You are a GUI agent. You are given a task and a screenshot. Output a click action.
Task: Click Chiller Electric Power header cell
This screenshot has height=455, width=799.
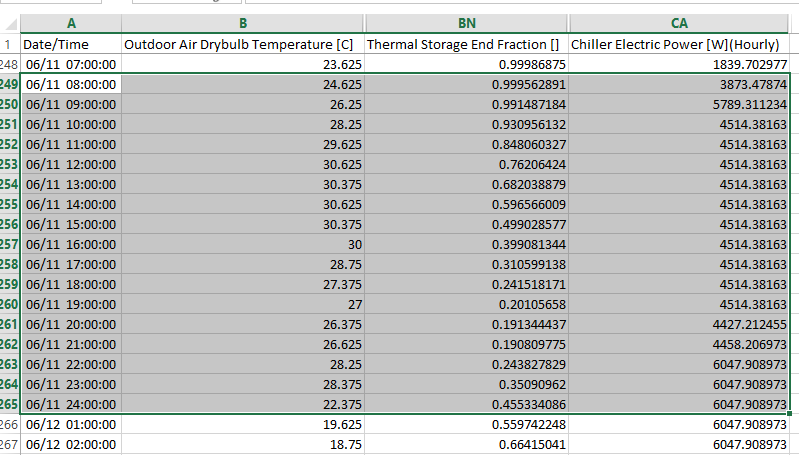(679, 44)
